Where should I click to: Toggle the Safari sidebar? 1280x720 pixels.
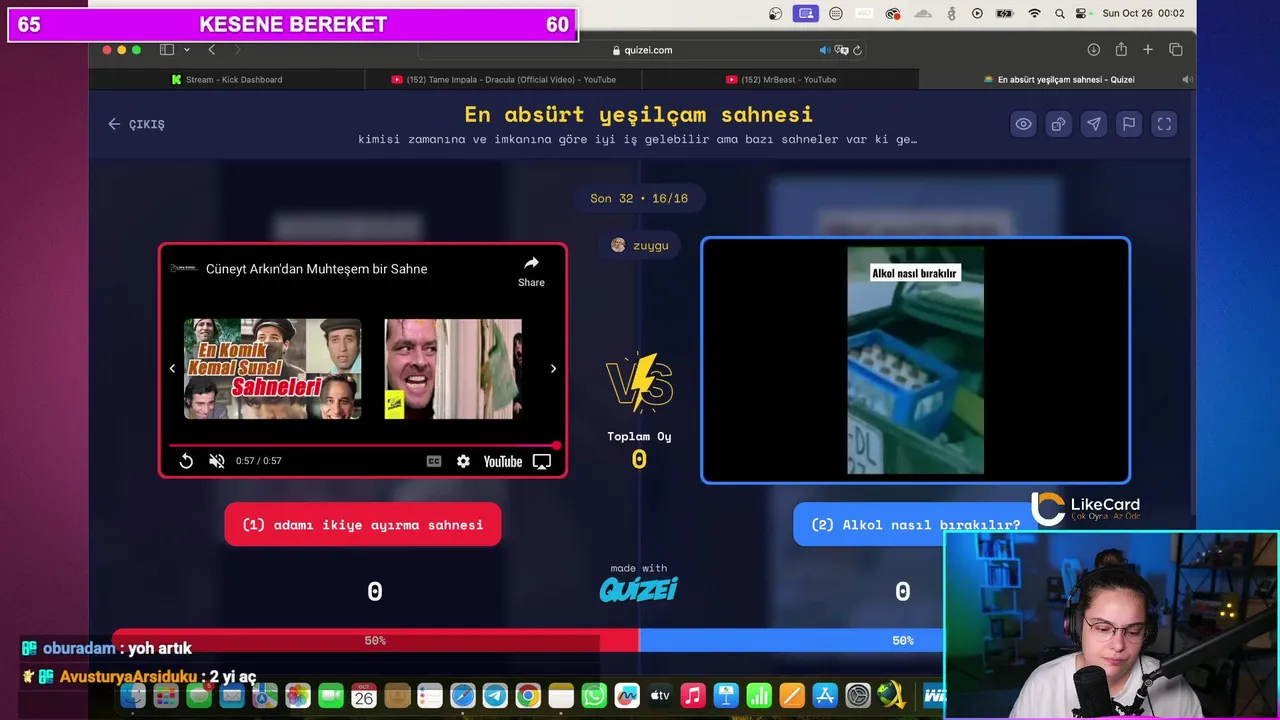tap(167, 50)
